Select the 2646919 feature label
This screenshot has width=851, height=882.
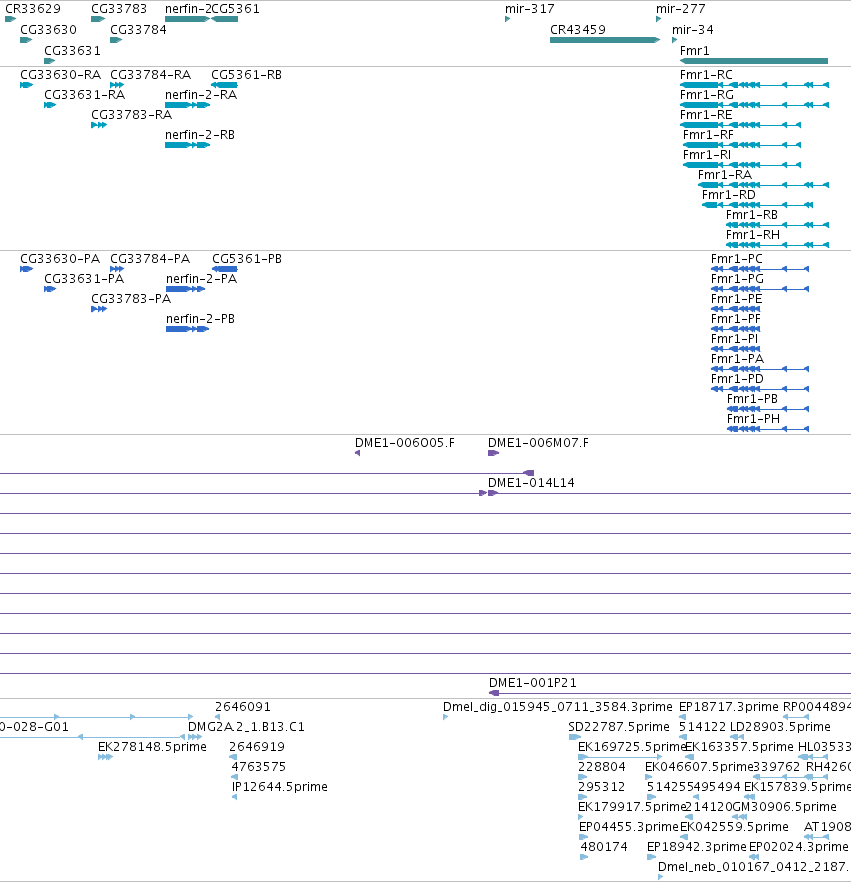(x=257, y=747)
